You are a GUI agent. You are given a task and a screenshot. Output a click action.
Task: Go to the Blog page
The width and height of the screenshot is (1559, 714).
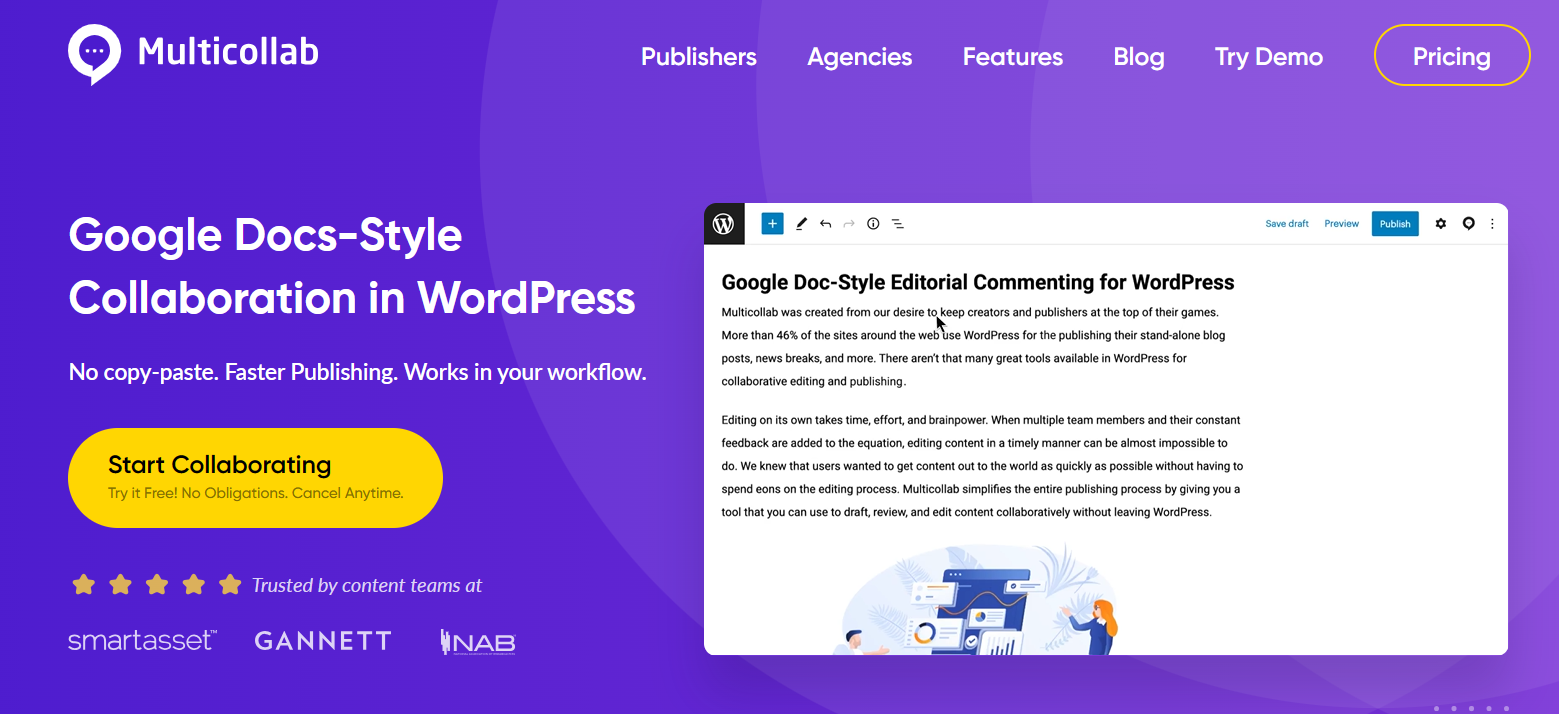pyautogui.click(x=1139, y=57)
